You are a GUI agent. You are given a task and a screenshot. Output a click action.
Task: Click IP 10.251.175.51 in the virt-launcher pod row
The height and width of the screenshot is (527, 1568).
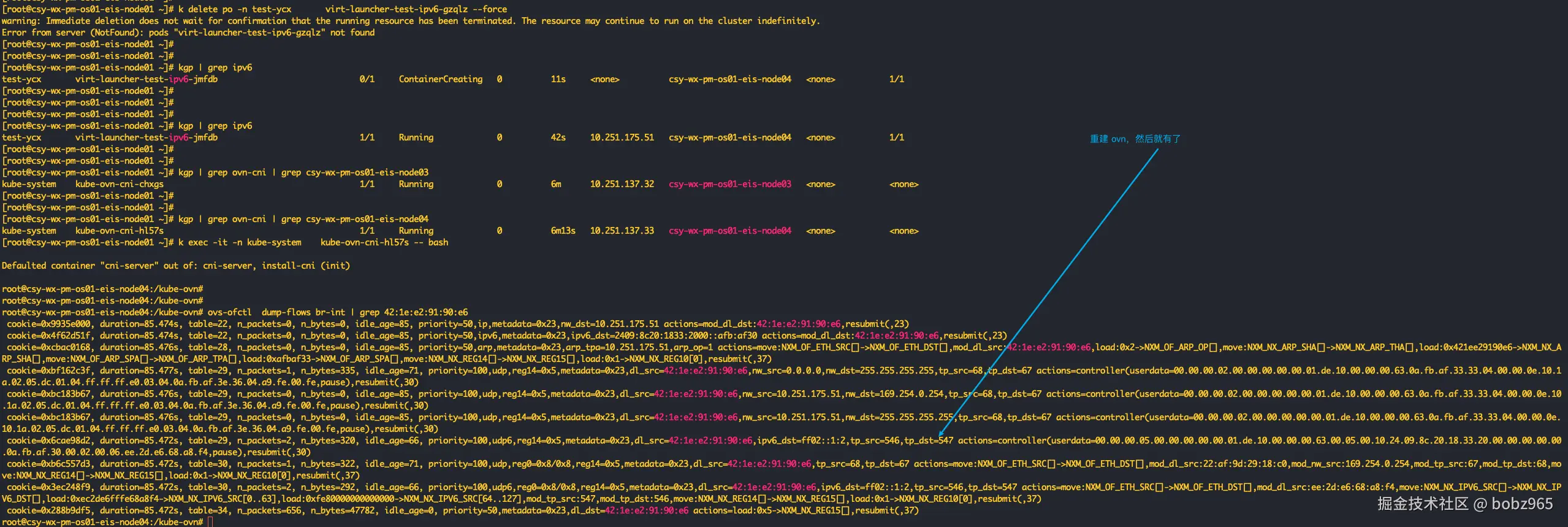[622, 137]
